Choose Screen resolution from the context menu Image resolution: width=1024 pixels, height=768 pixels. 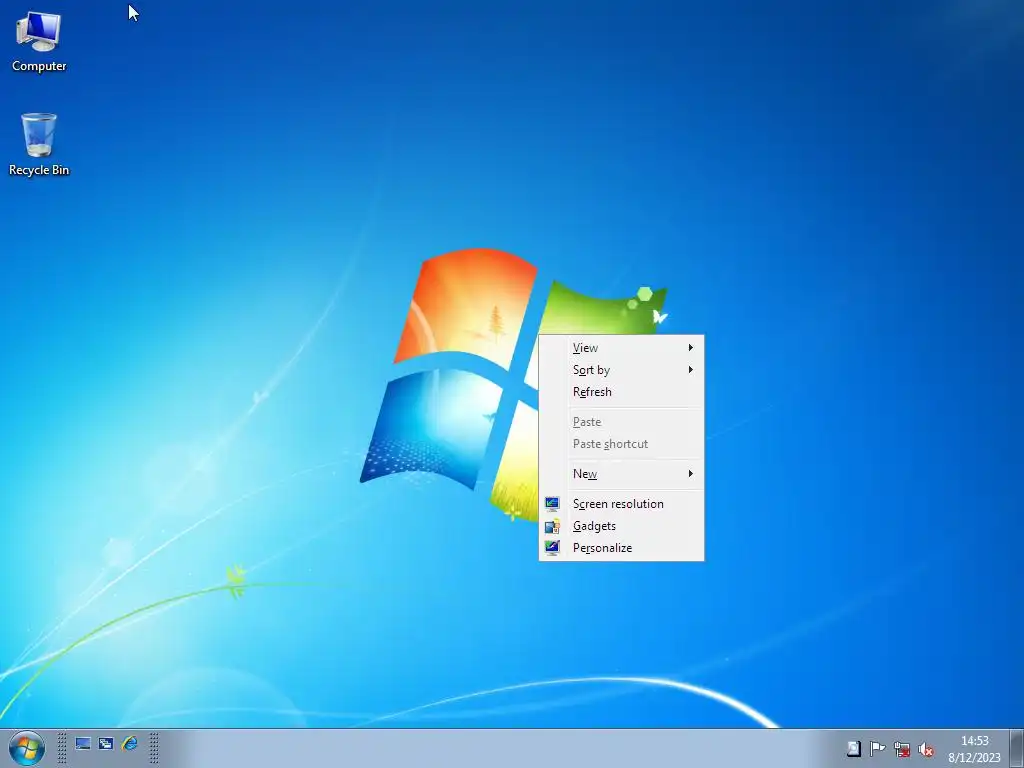(x=621, y=504)
